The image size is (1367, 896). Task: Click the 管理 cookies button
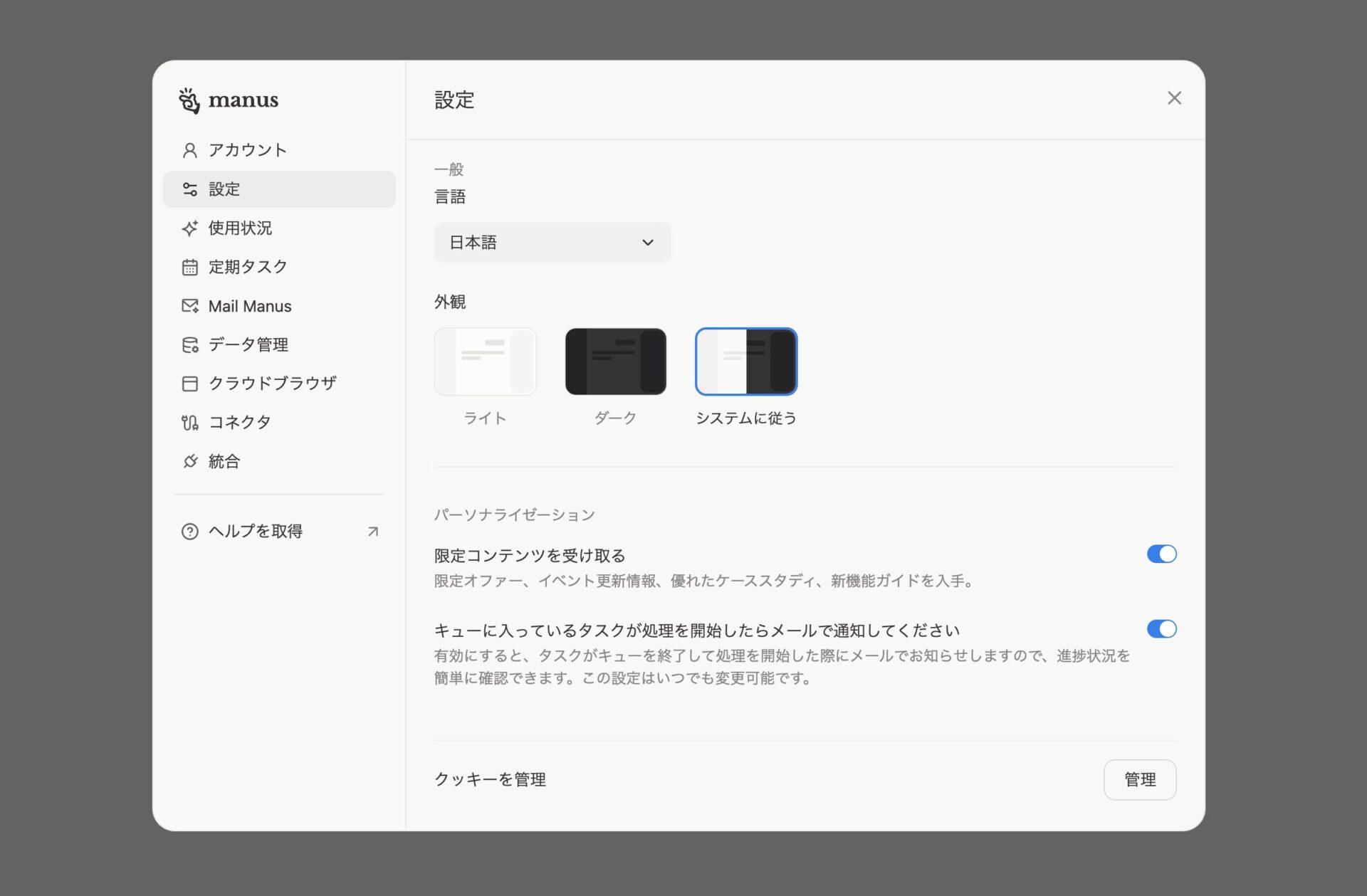pyautogui.click(x=1140, y=779)
